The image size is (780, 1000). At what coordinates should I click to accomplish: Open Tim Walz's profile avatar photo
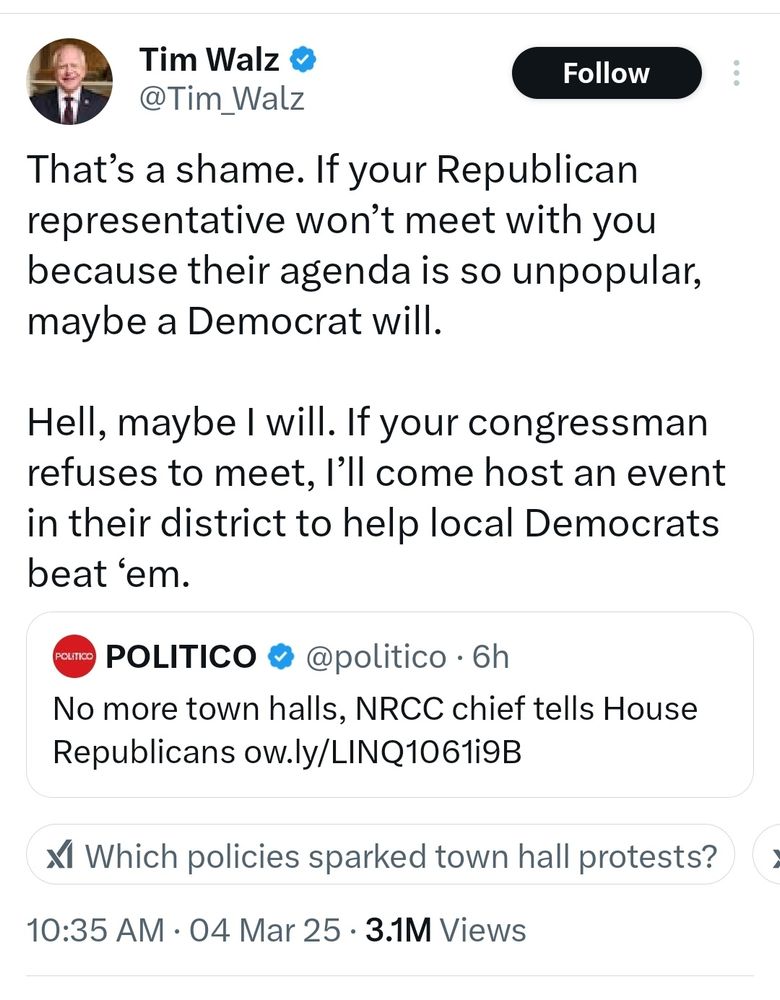point(68,81)
